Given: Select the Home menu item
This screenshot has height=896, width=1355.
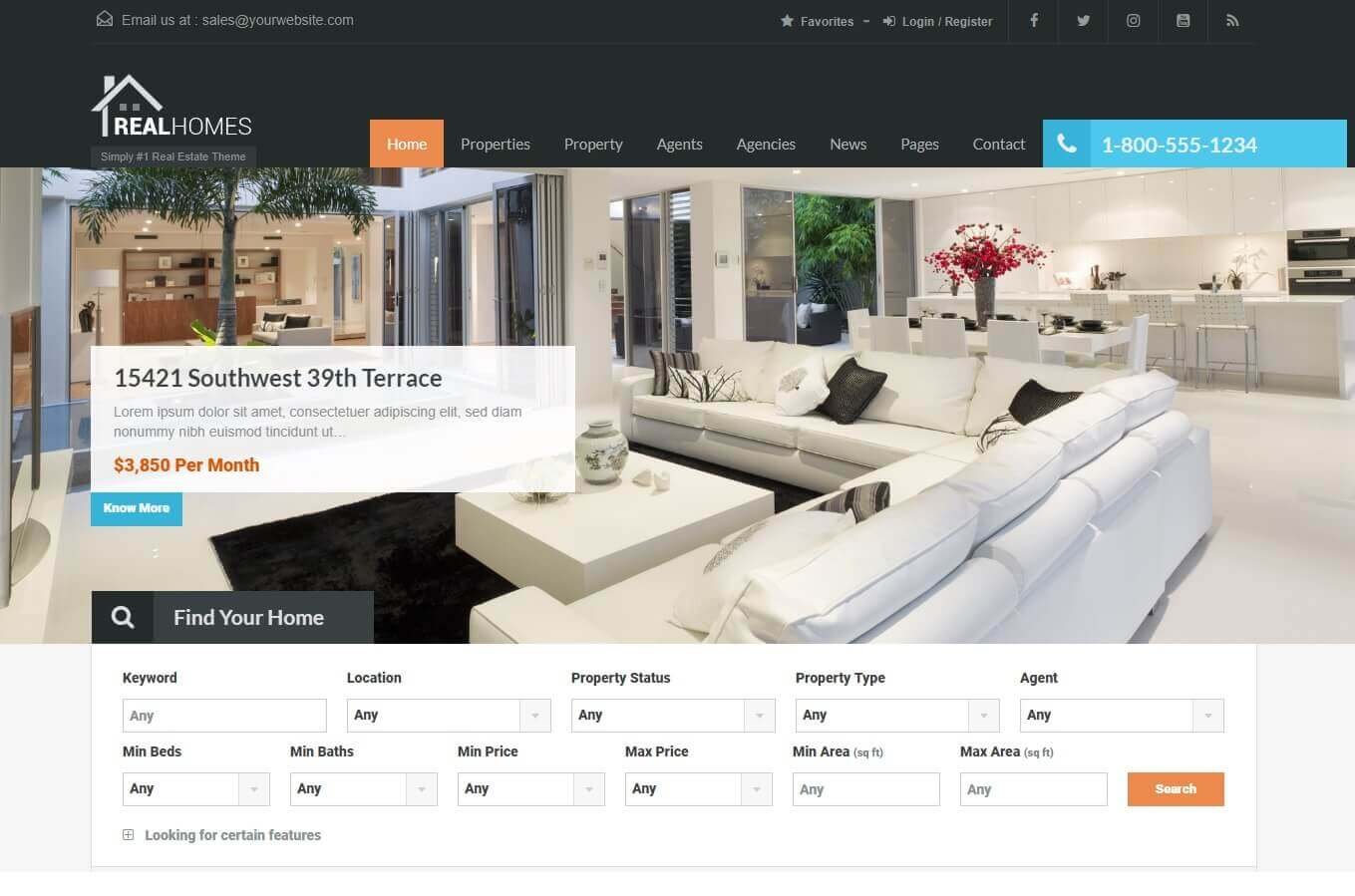Looking at the screenshot, I should [407, 144].
